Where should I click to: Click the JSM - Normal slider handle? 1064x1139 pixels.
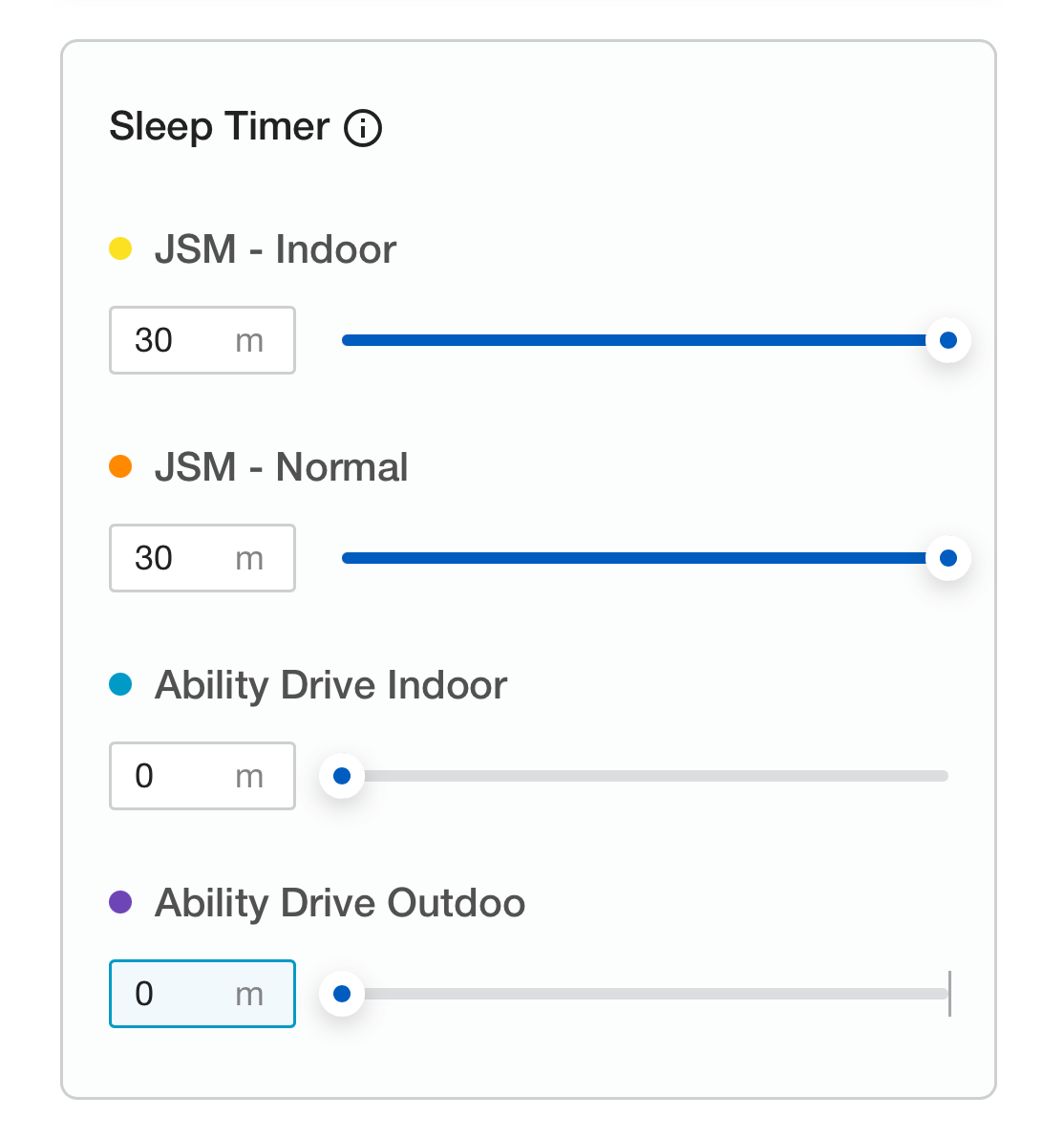(x=947, y=558)
